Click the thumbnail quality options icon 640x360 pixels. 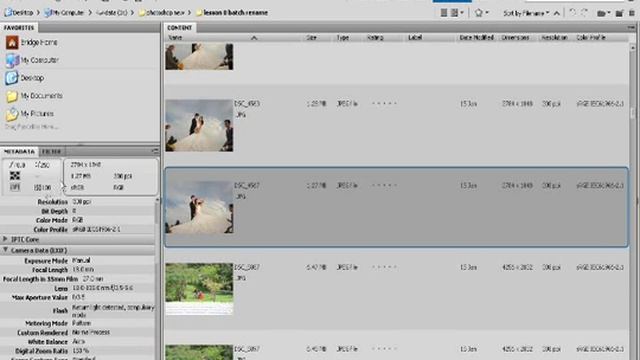444,13
